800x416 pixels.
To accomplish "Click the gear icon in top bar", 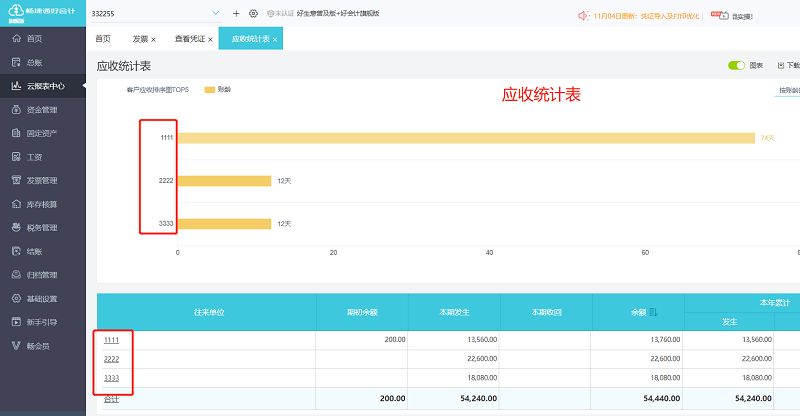I will tap(253, 14).
